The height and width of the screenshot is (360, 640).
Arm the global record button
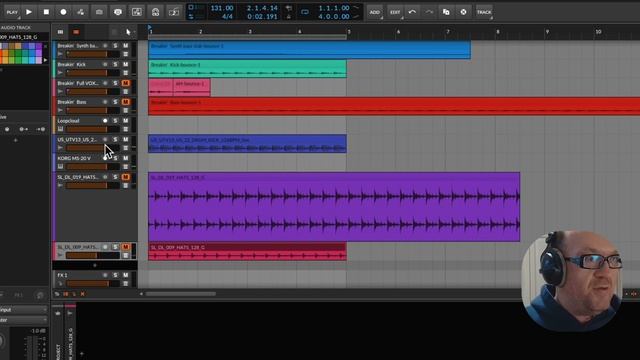click(63, 12)
